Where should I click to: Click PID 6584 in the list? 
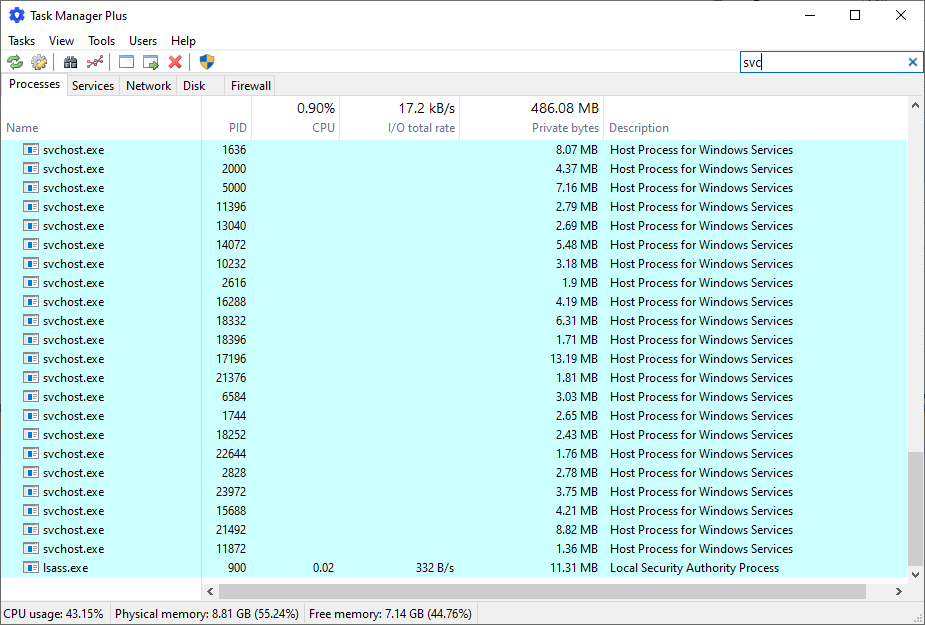click(x=234, y=397)
